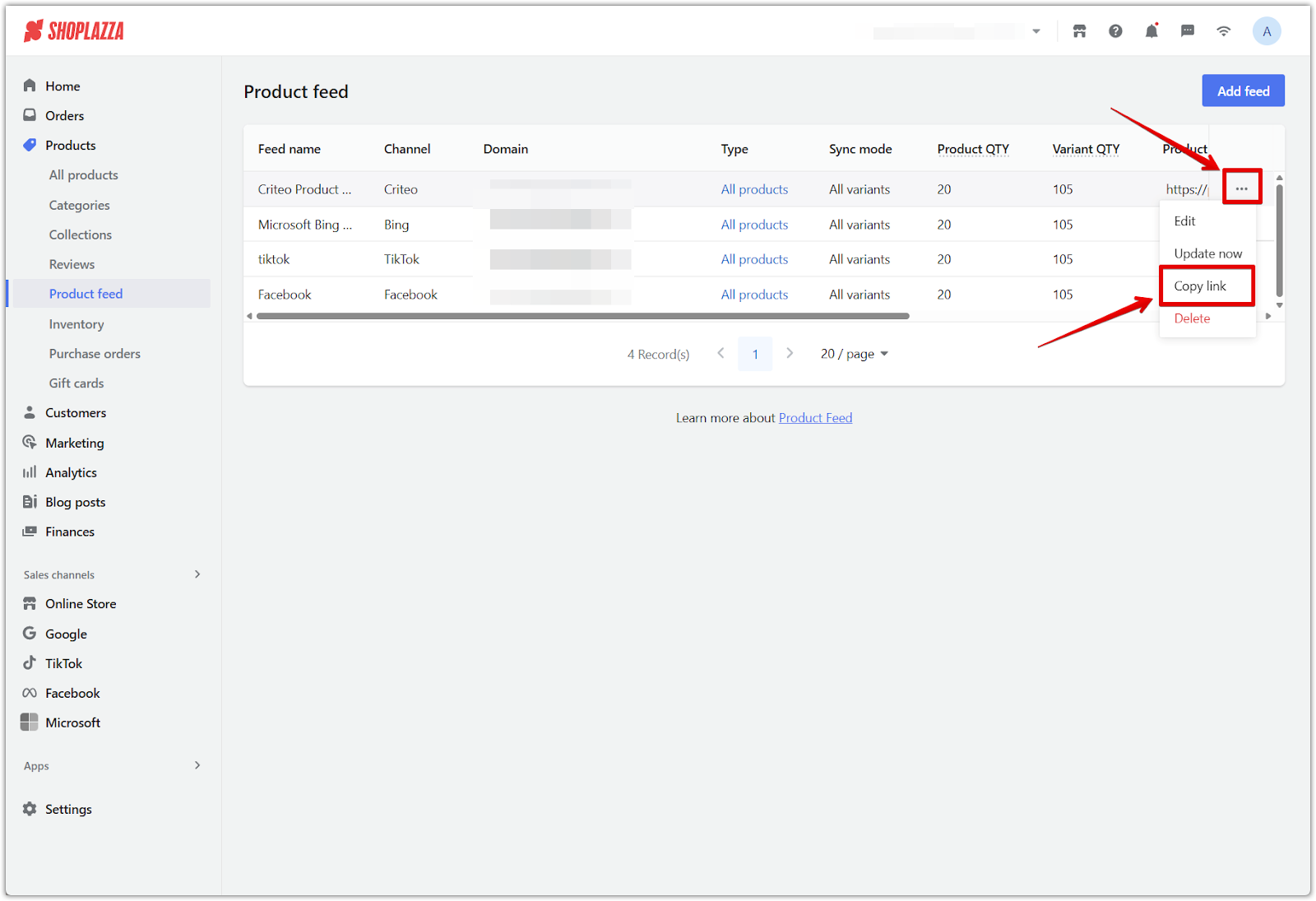The height and width of the screenshot is (901, 1316).
Task: Select the tiktok feed name cell
Action: [x=274, y=259]
